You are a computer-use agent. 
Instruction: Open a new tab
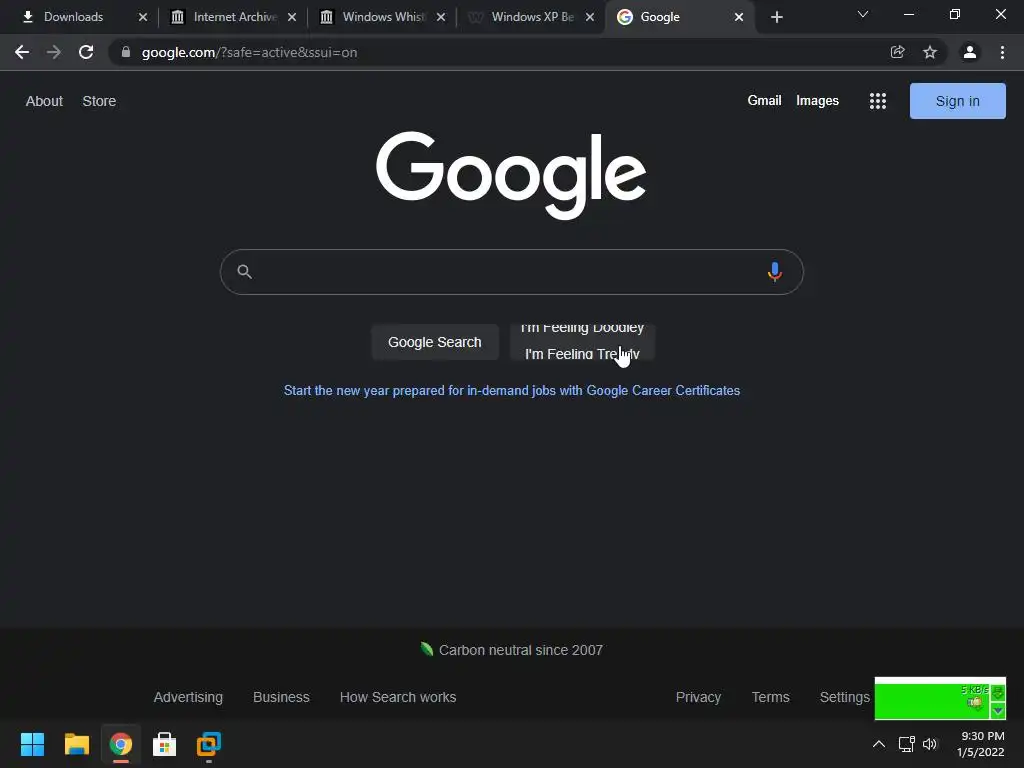click(776, 17)
